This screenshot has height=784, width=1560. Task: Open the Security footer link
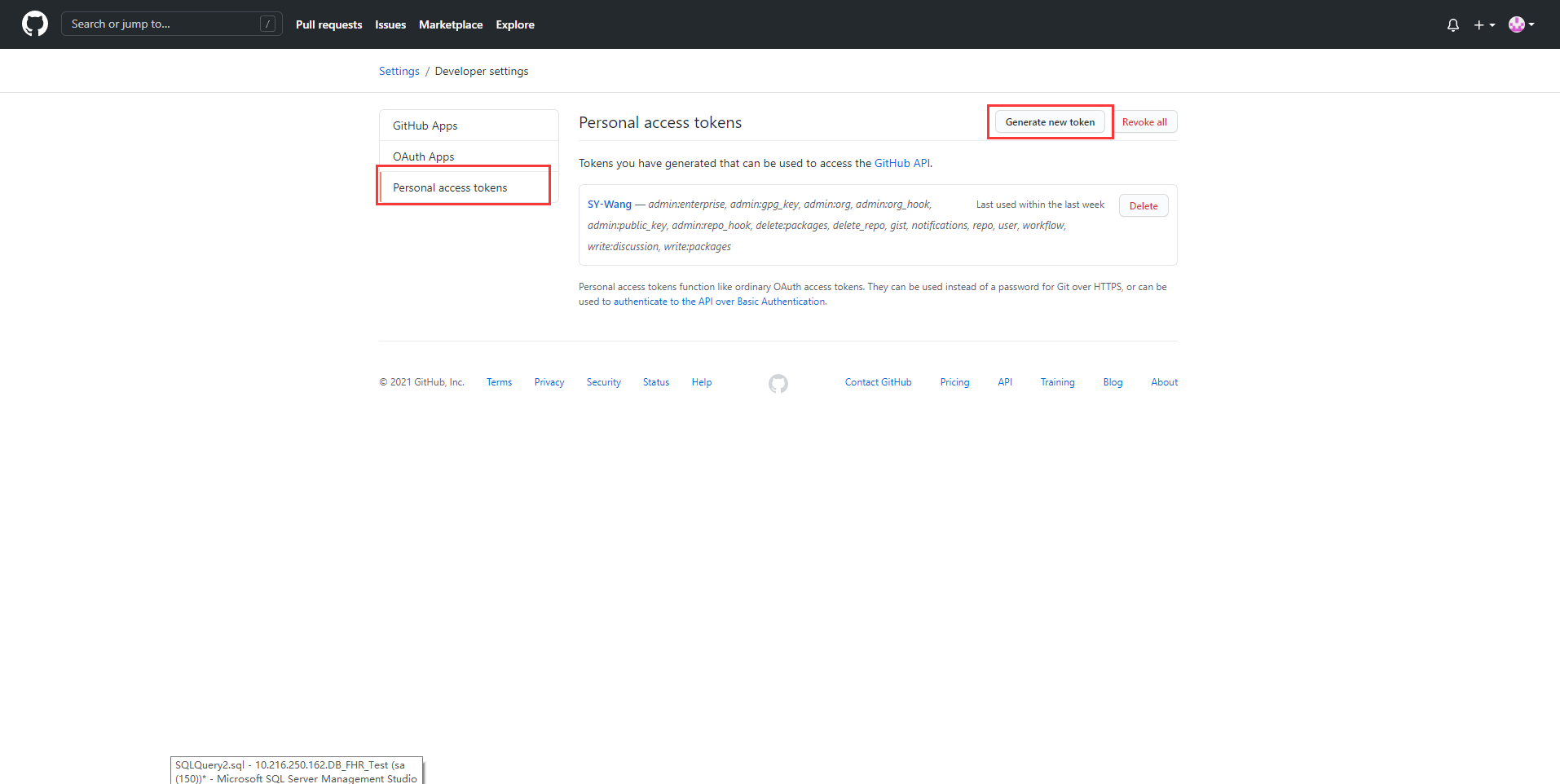(604, 382)
